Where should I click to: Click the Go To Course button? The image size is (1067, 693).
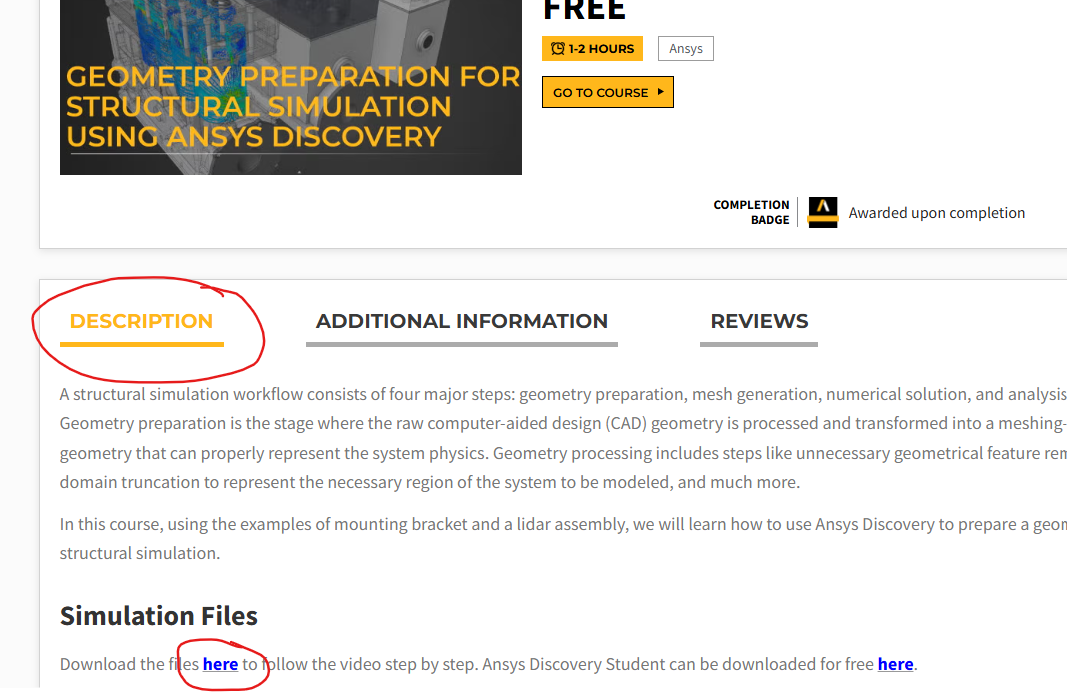[608, 92]
